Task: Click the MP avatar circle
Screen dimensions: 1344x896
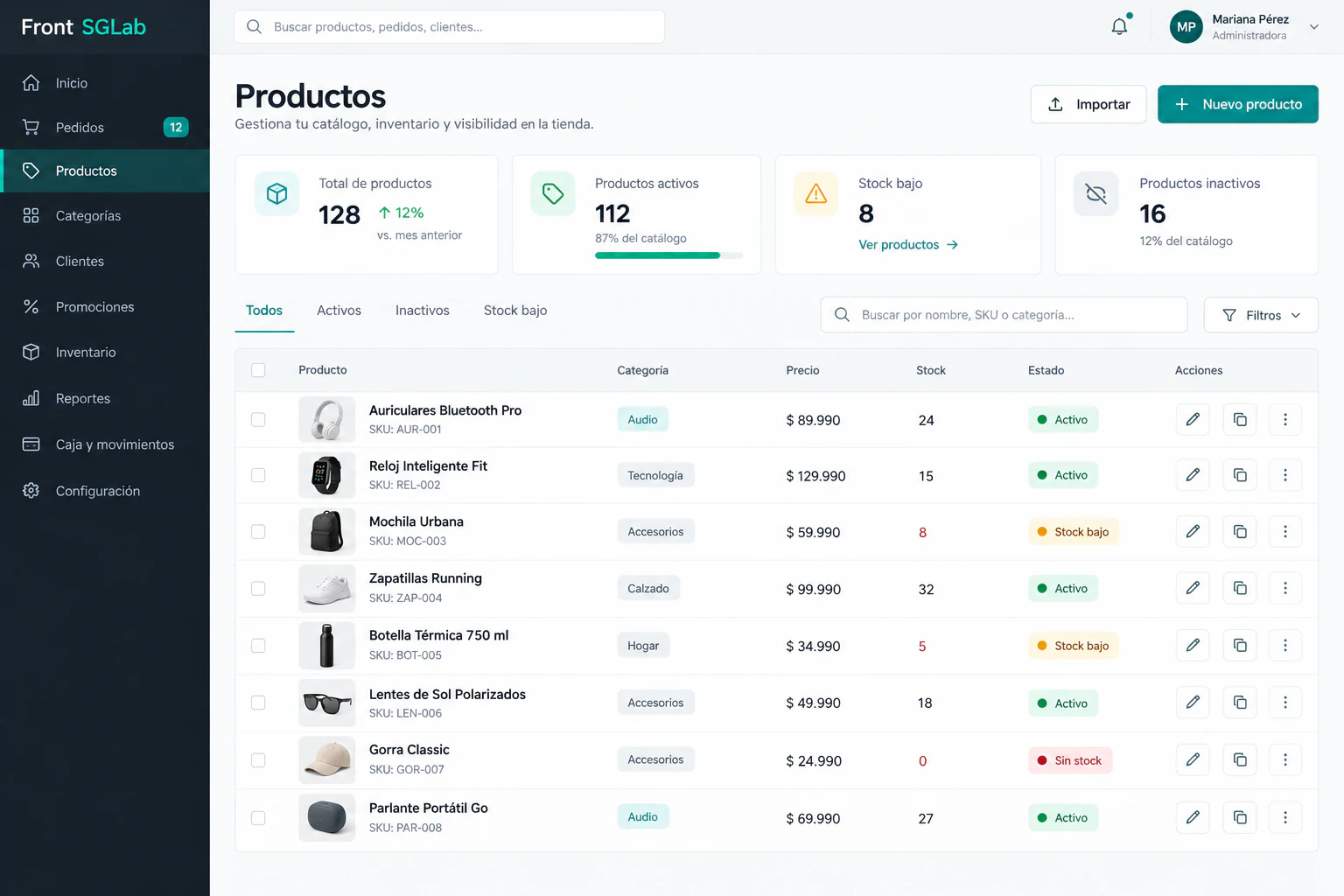Action: point(1186,27)
